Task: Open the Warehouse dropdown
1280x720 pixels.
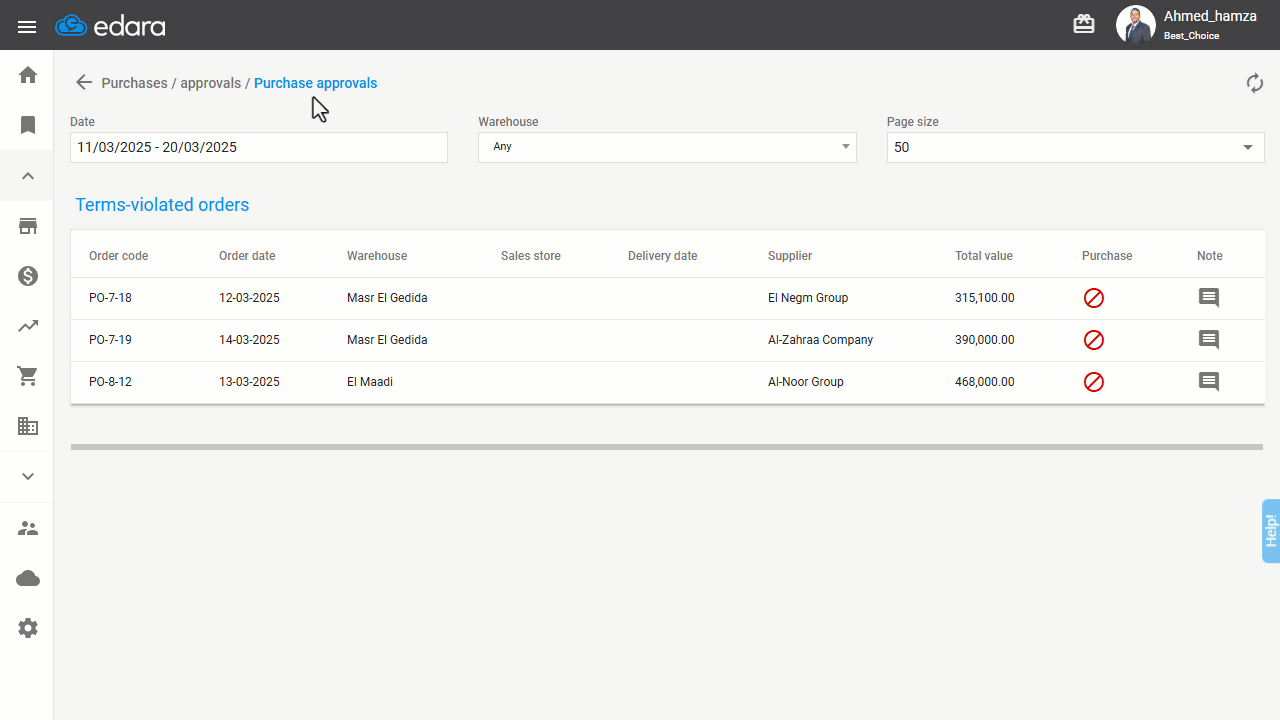Action: pos(667,147)
